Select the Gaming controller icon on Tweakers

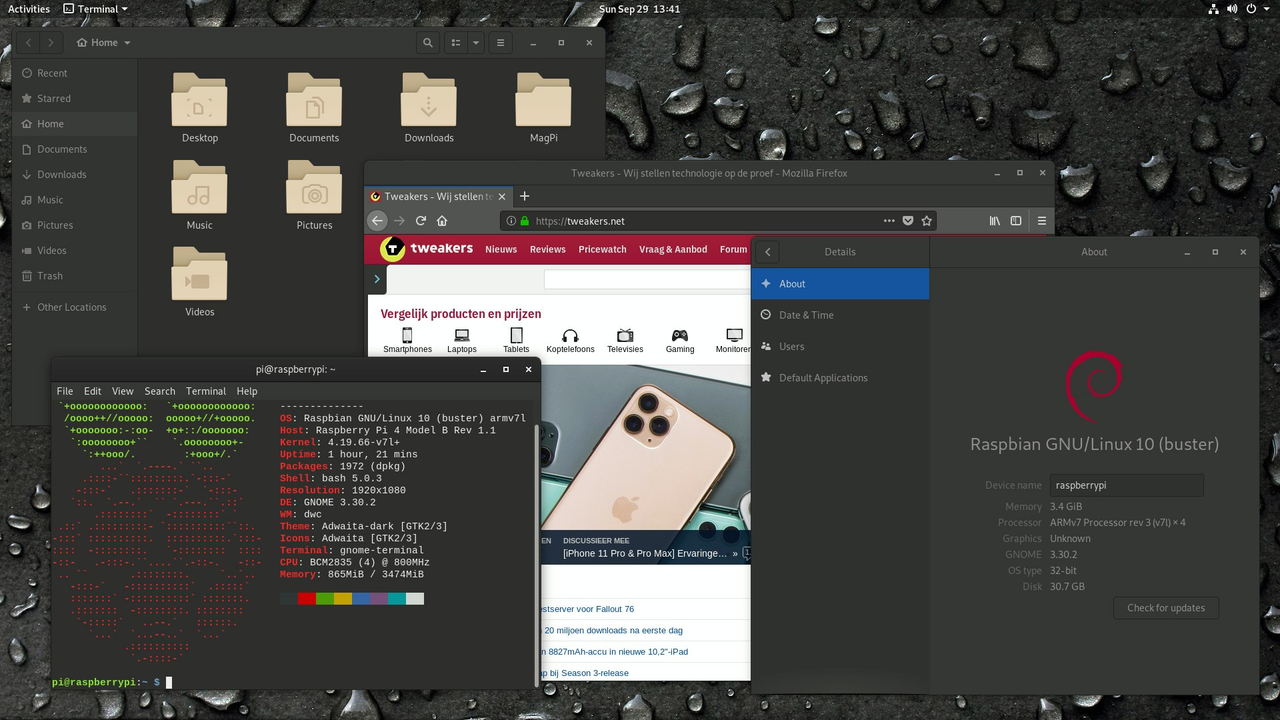tap(679, 338)
